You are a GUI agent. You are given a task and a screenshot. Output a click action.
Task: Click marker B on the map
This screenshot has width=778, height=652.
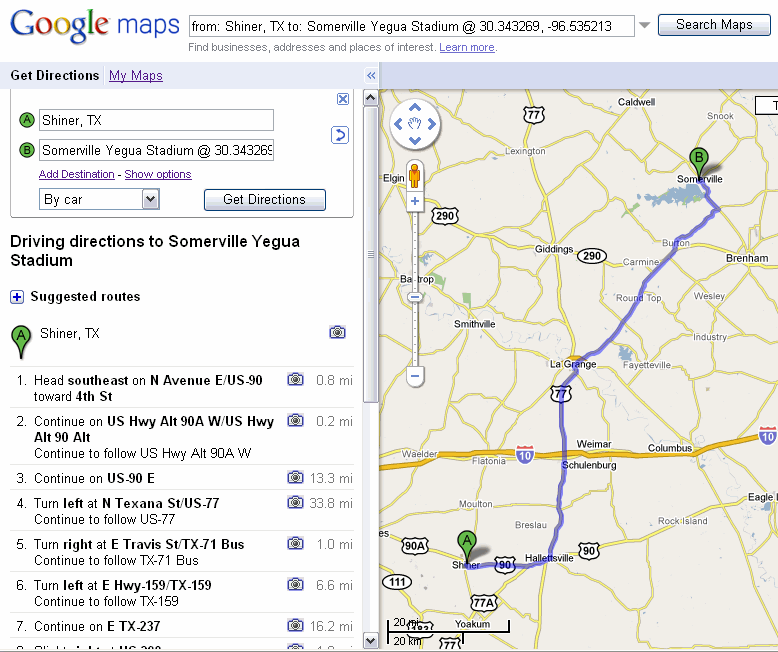click(x=699, y=164)
